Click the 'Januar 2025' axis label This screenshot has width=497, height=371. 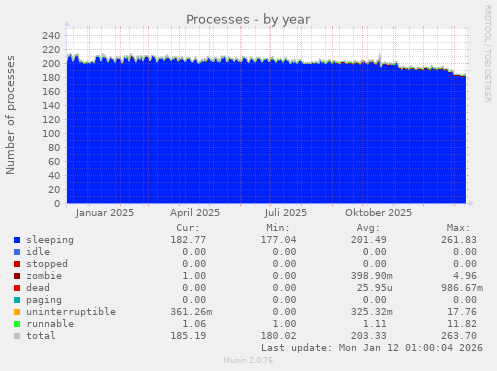(105, 213)
